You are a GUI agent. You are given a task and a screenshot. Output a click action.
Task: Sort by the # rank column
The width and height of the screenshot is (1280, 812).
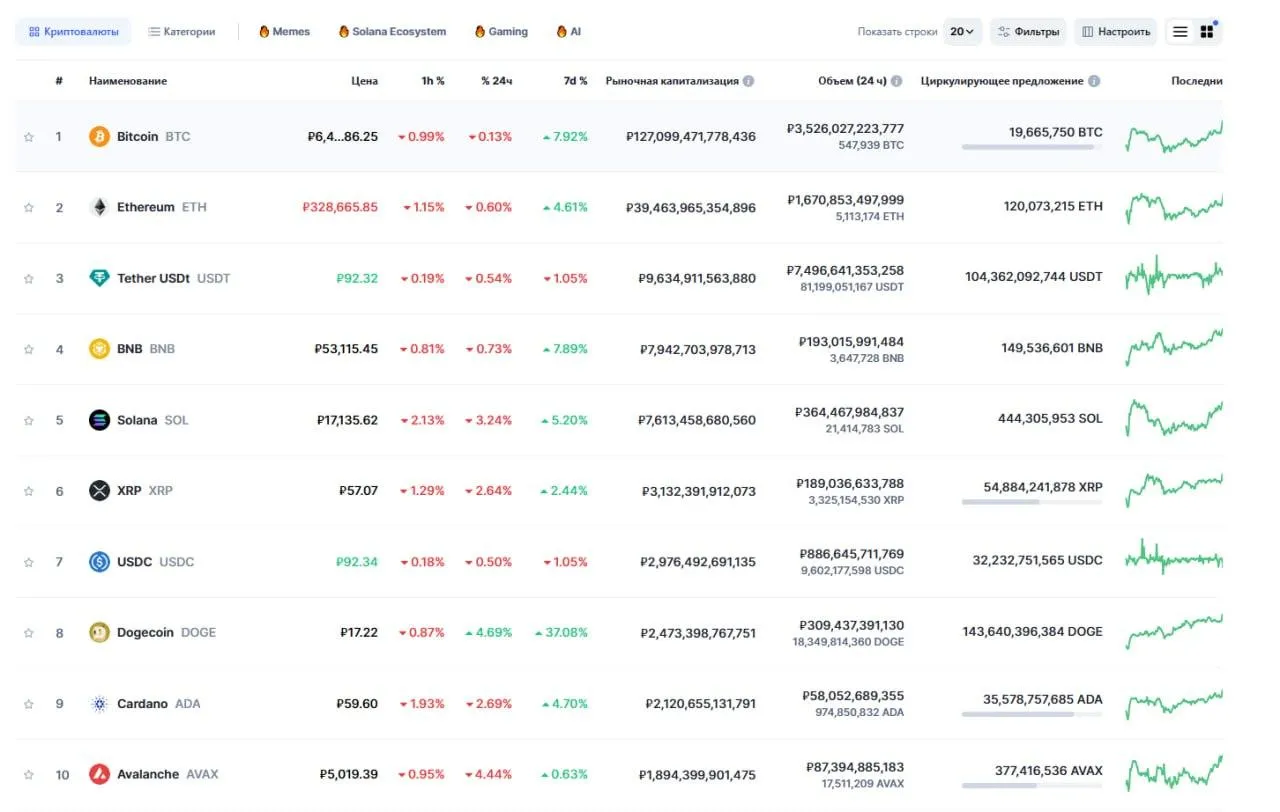coord(59,81)
